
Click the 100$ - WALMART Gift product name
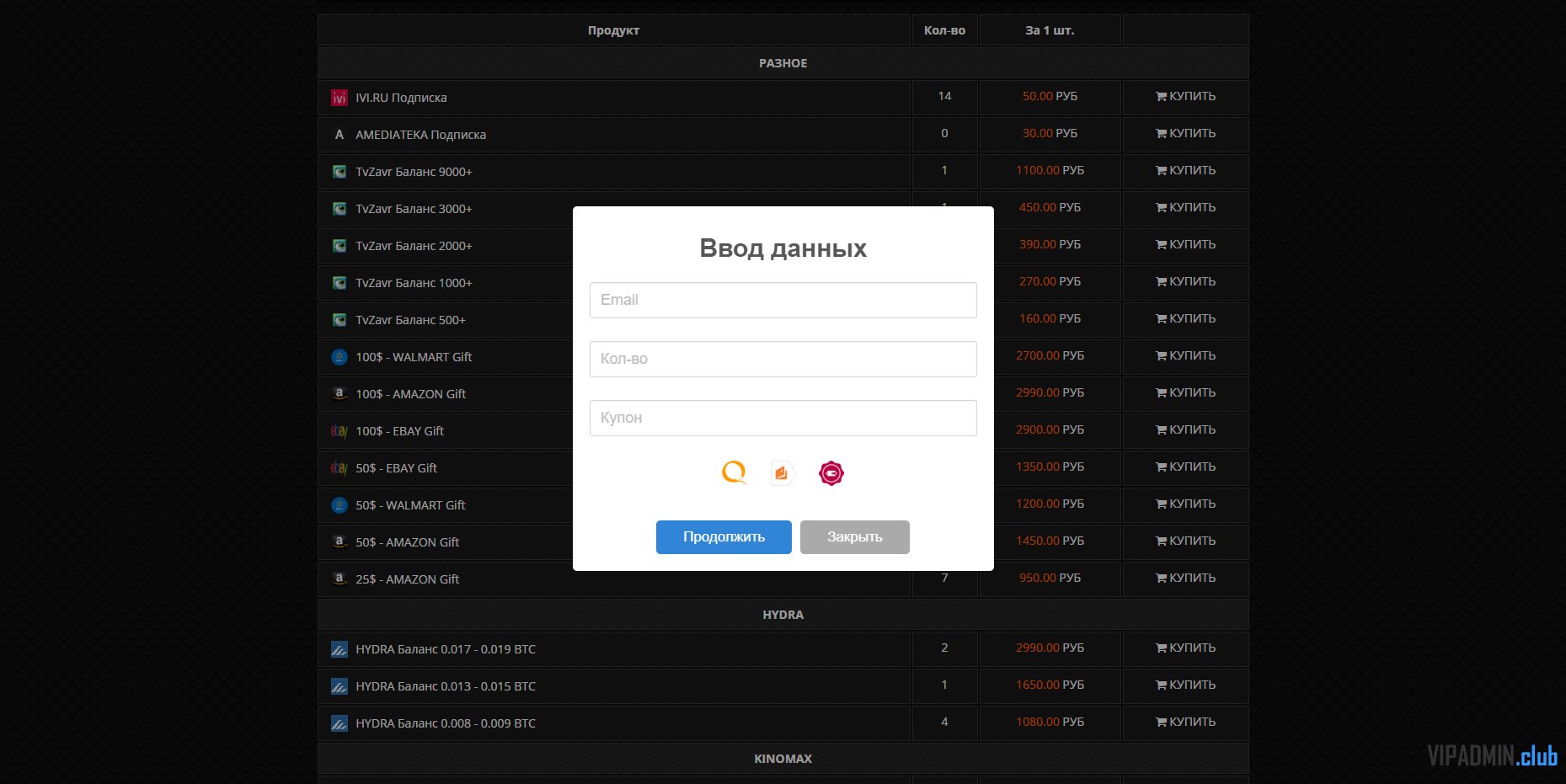click(414, 357)
